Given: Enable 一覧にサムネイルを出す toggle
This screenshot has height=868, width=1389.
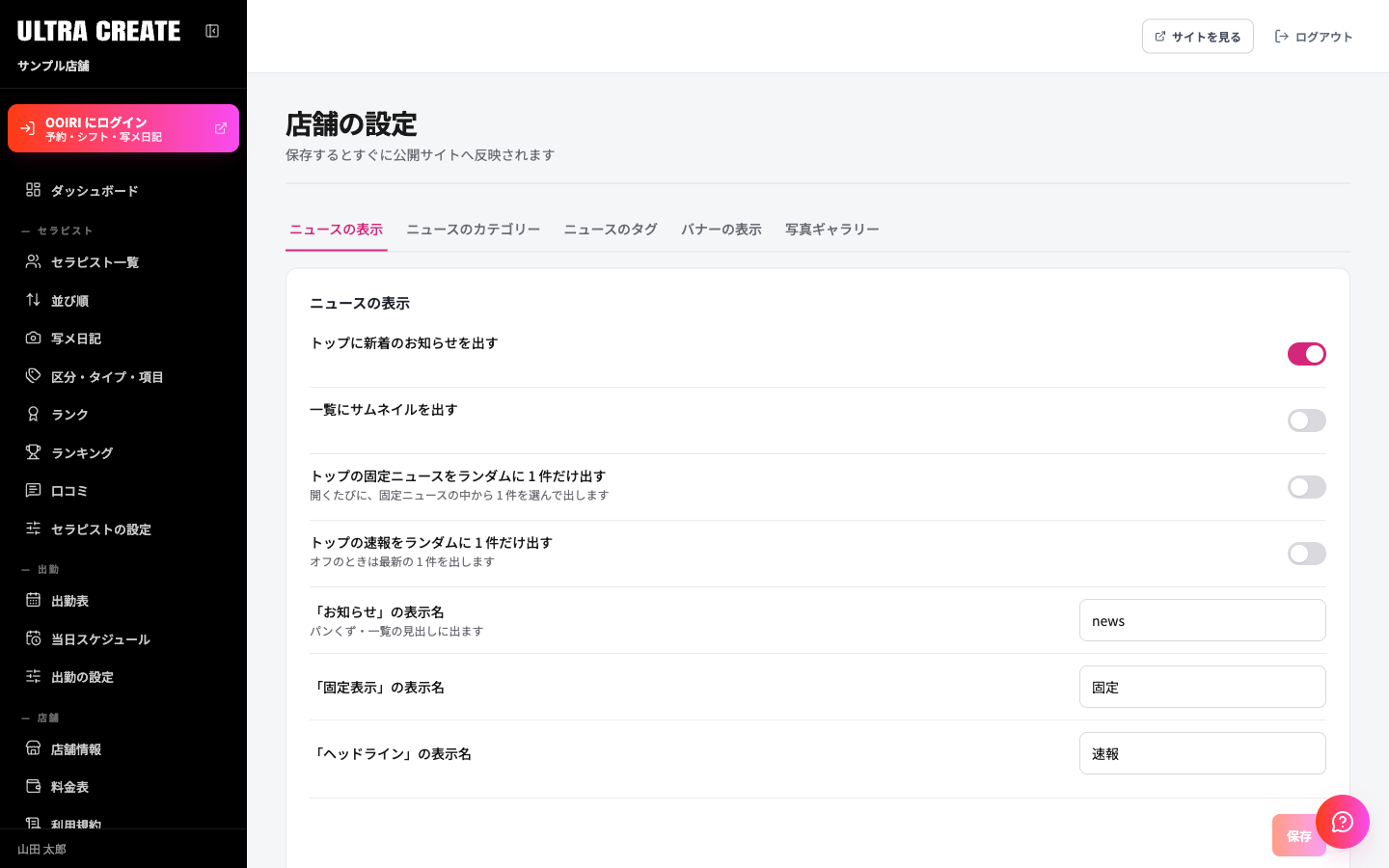Looking at the screenshot, I should pos(1307,420).
